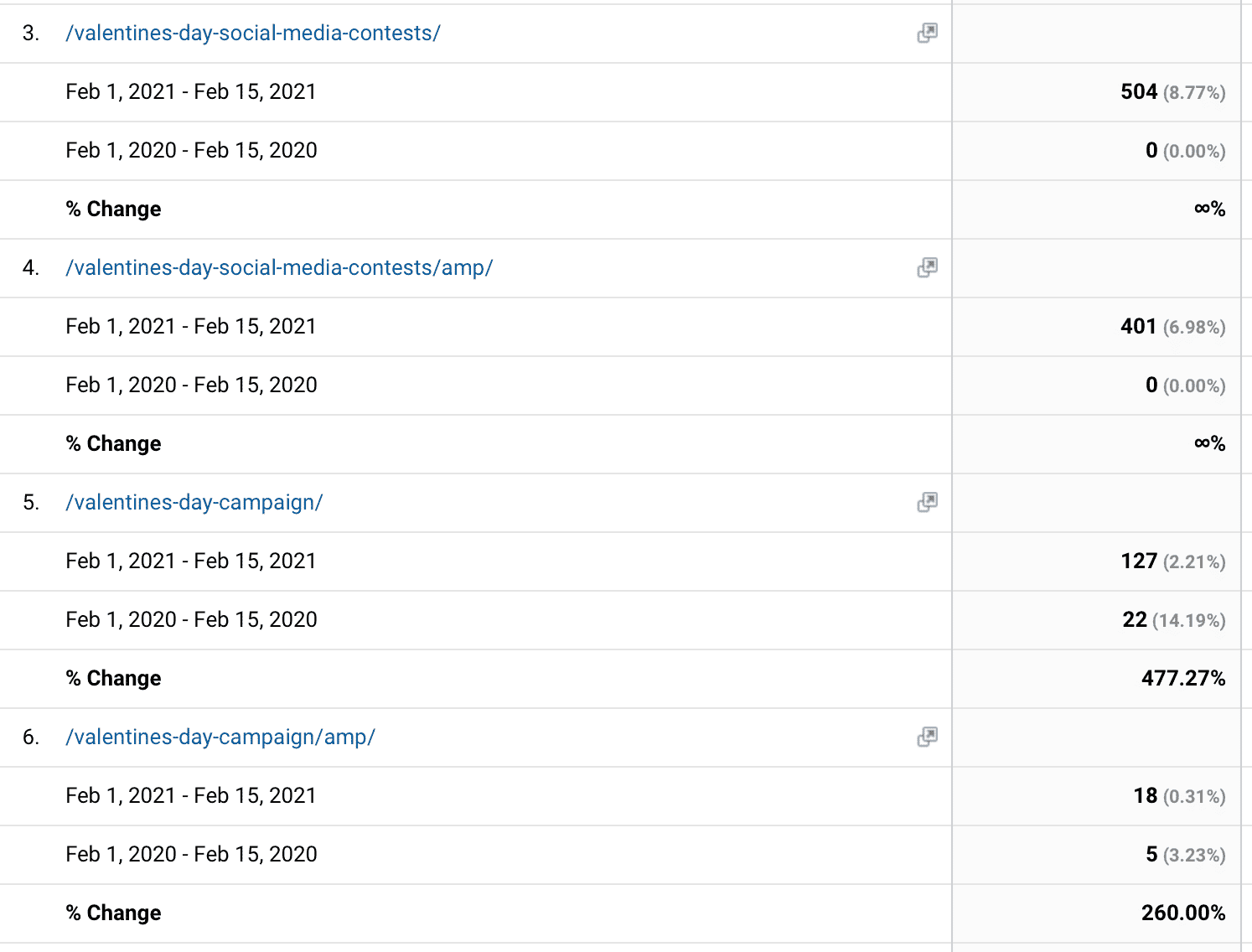The height and width of the screenshot is (952, 1252).
Task: Click row number 4 in the table
Action: pyautogui.click(x=31, y=268)
